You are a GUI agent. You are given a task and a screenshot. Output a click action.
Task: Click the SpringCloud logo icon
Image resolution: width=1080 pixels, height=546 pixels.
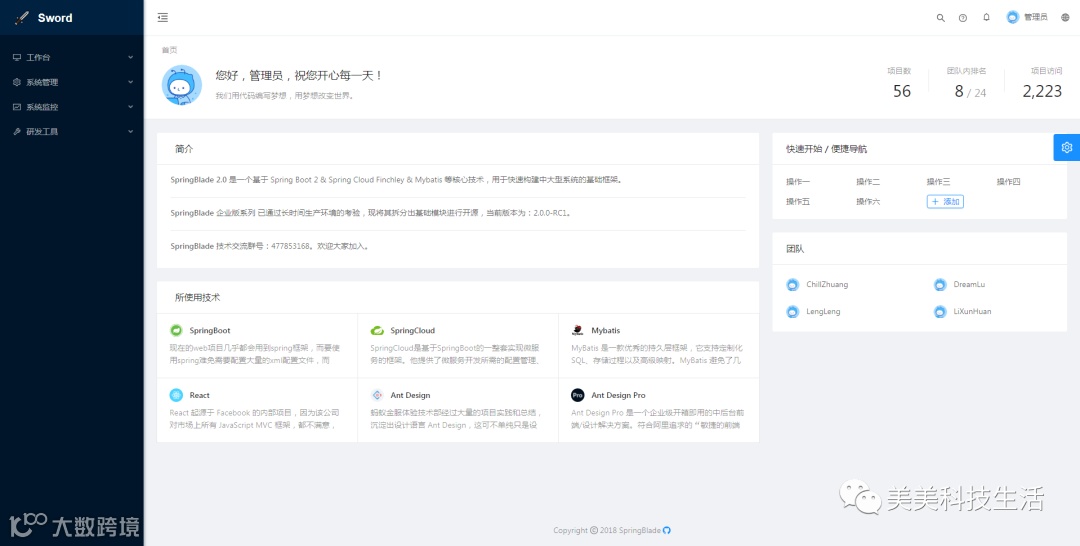(377, 330)
